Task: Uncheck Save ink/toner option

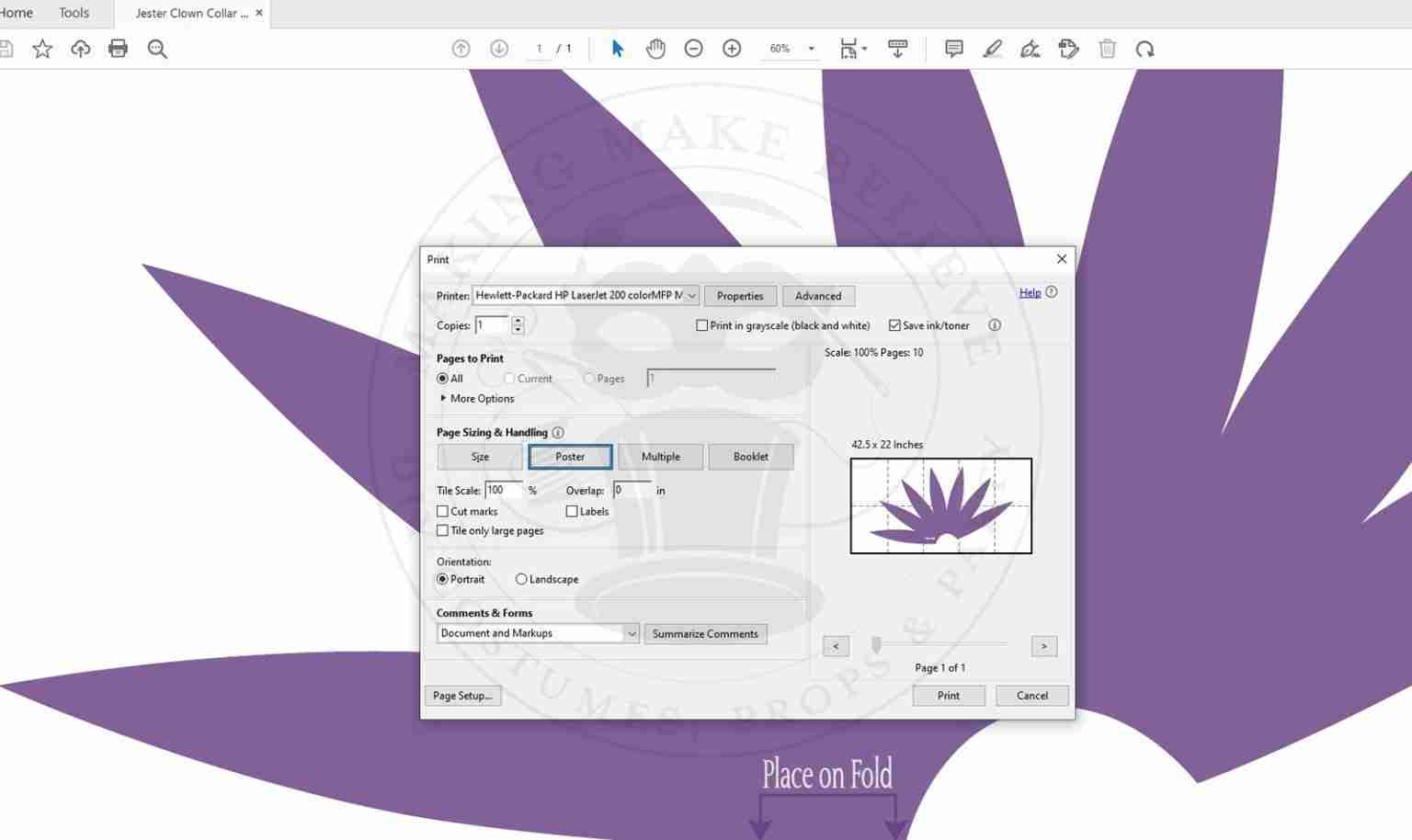Action: [x=894, y=325]
